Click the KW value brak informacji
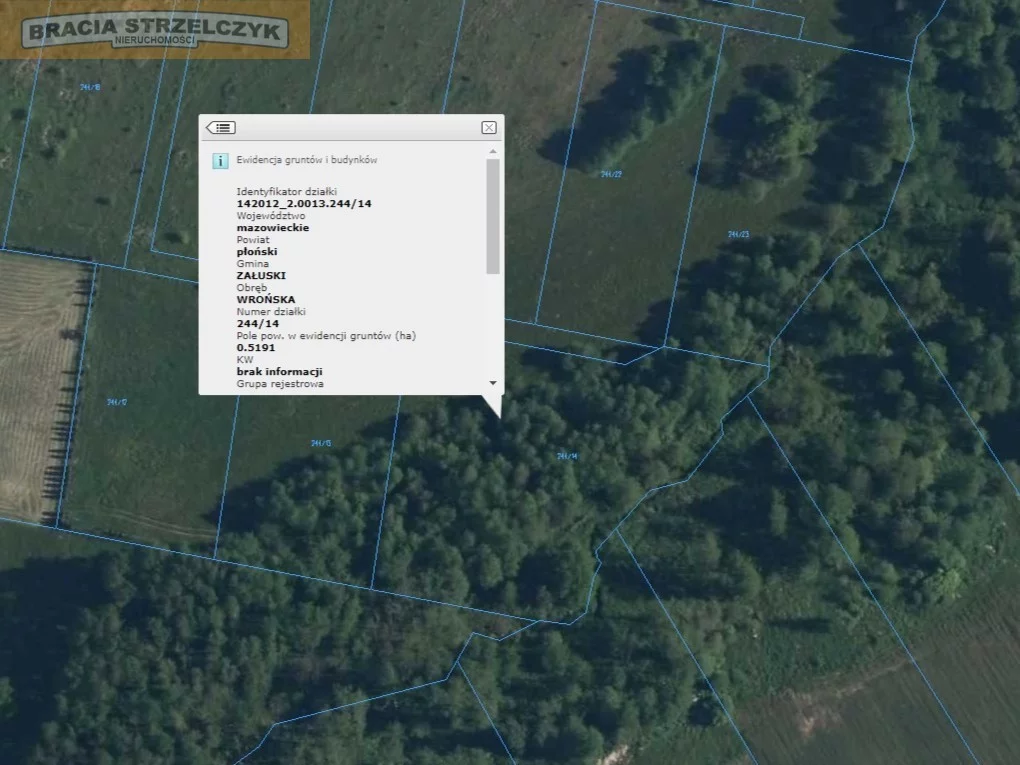 (279, 371)
